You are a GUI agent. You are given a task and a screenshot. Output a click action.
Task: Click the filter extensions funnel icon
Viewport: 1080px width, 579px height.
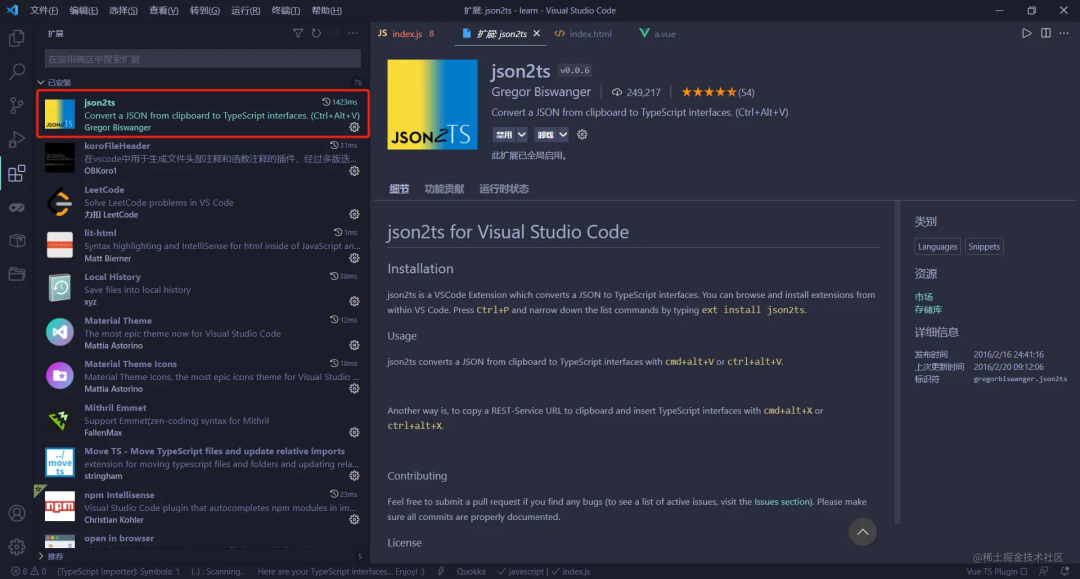[298, 33]
